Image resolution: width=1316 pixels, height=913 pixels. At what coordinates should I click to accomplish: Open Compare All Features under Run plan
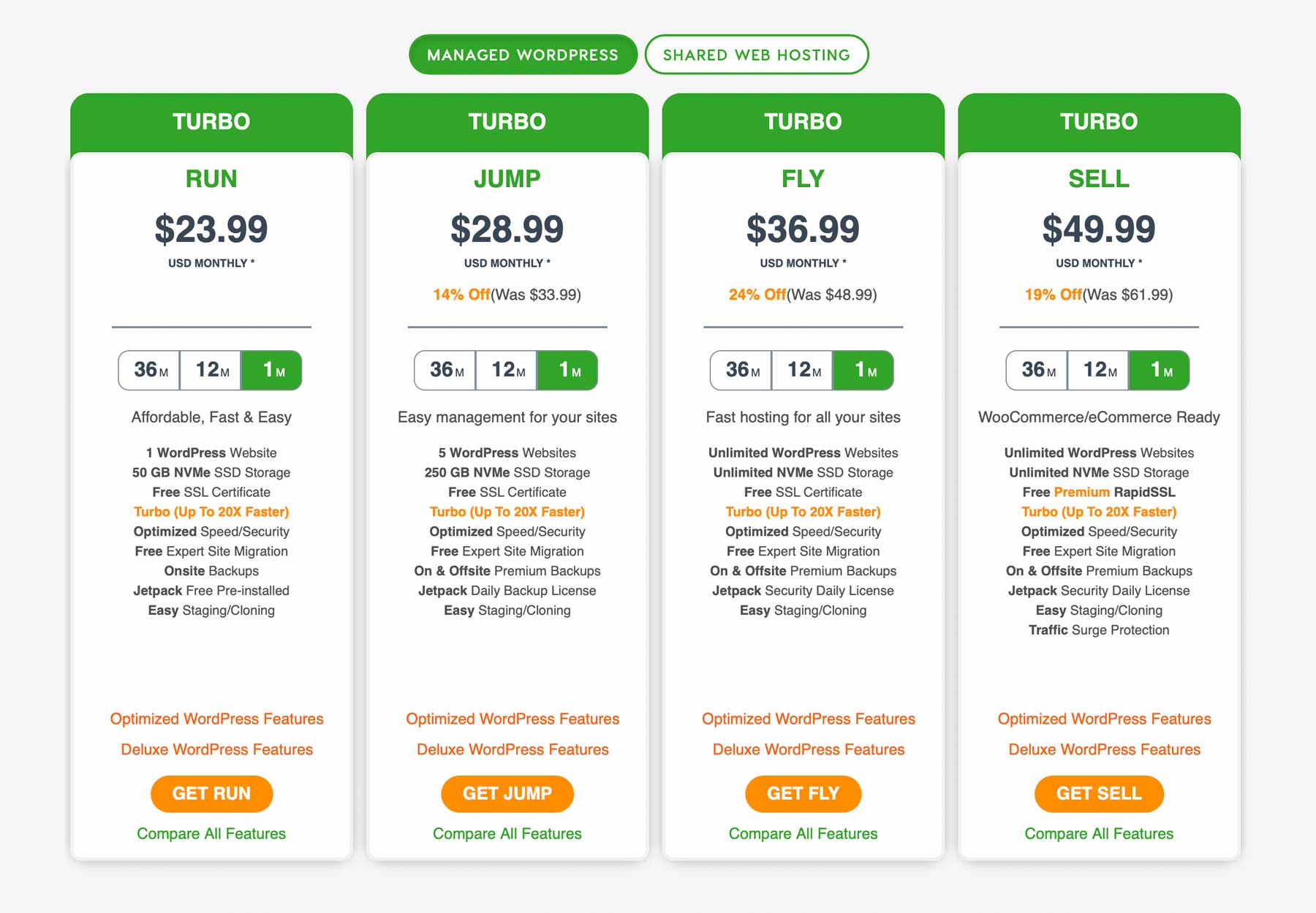pos(211,834)
